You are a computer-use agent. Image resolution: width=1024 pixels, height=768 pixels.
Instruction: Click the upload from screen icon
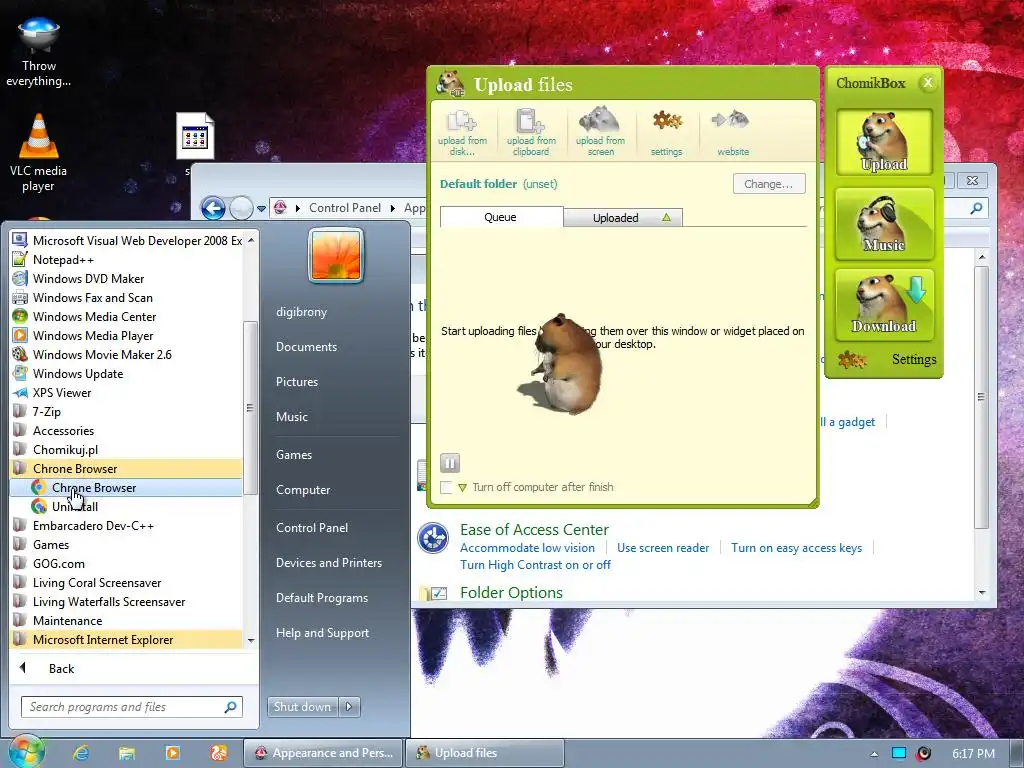[600, 132]
